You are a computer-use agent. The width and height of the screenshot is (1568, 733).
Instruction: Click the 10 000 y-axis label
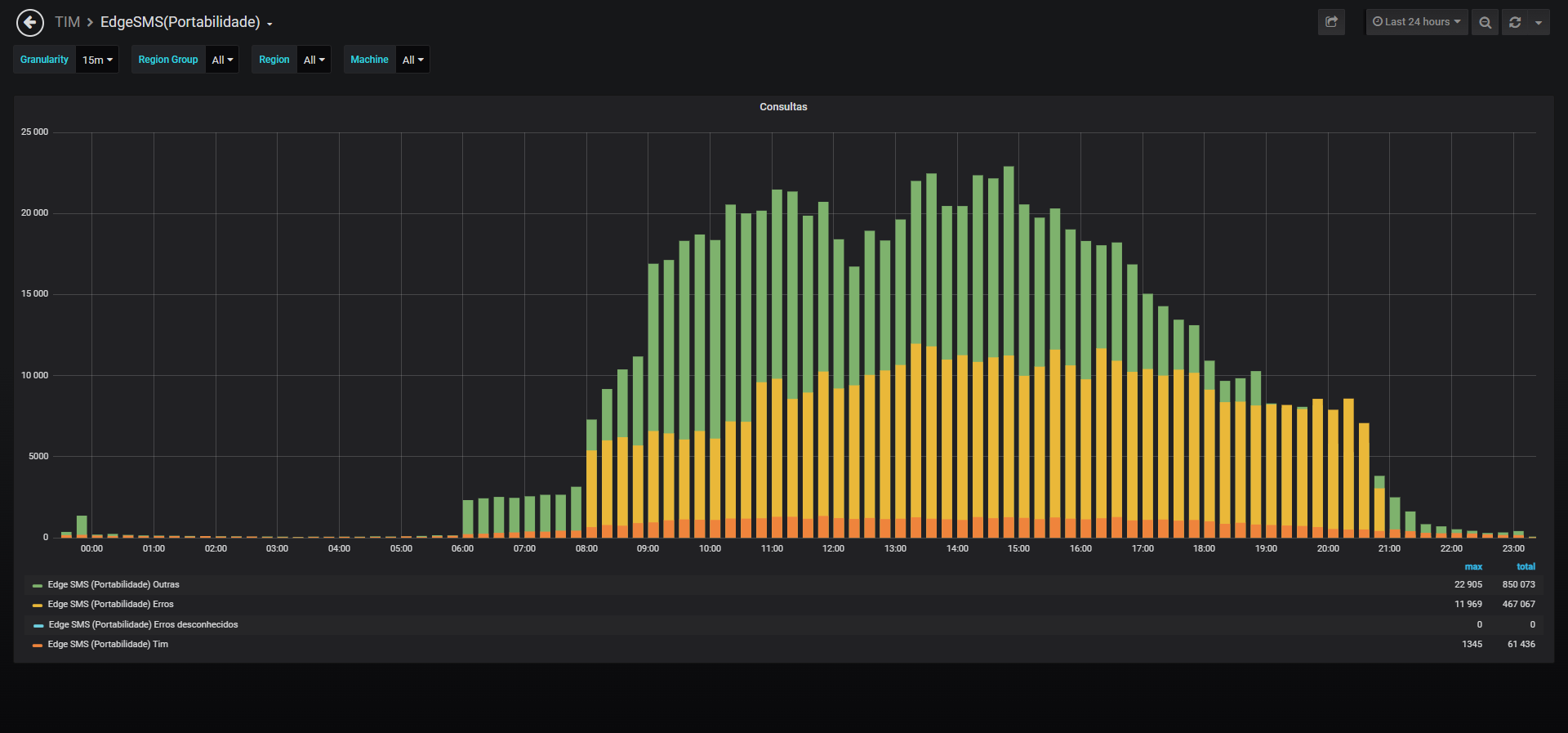[34, 376]
